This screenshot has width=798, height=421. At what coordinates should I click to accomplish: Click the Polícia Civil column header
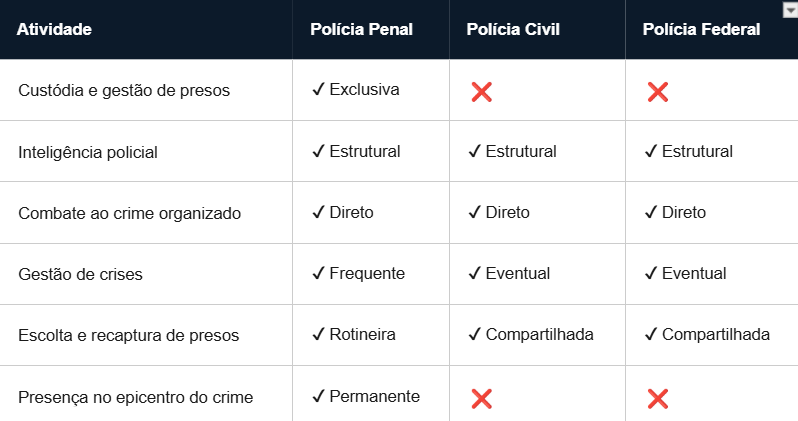[513, 30]
